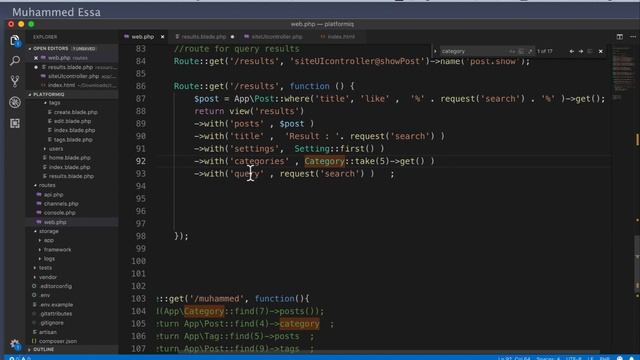This screenshot has height=360, width=640.
Task: Open composer.json file
Action: point(58,341)
